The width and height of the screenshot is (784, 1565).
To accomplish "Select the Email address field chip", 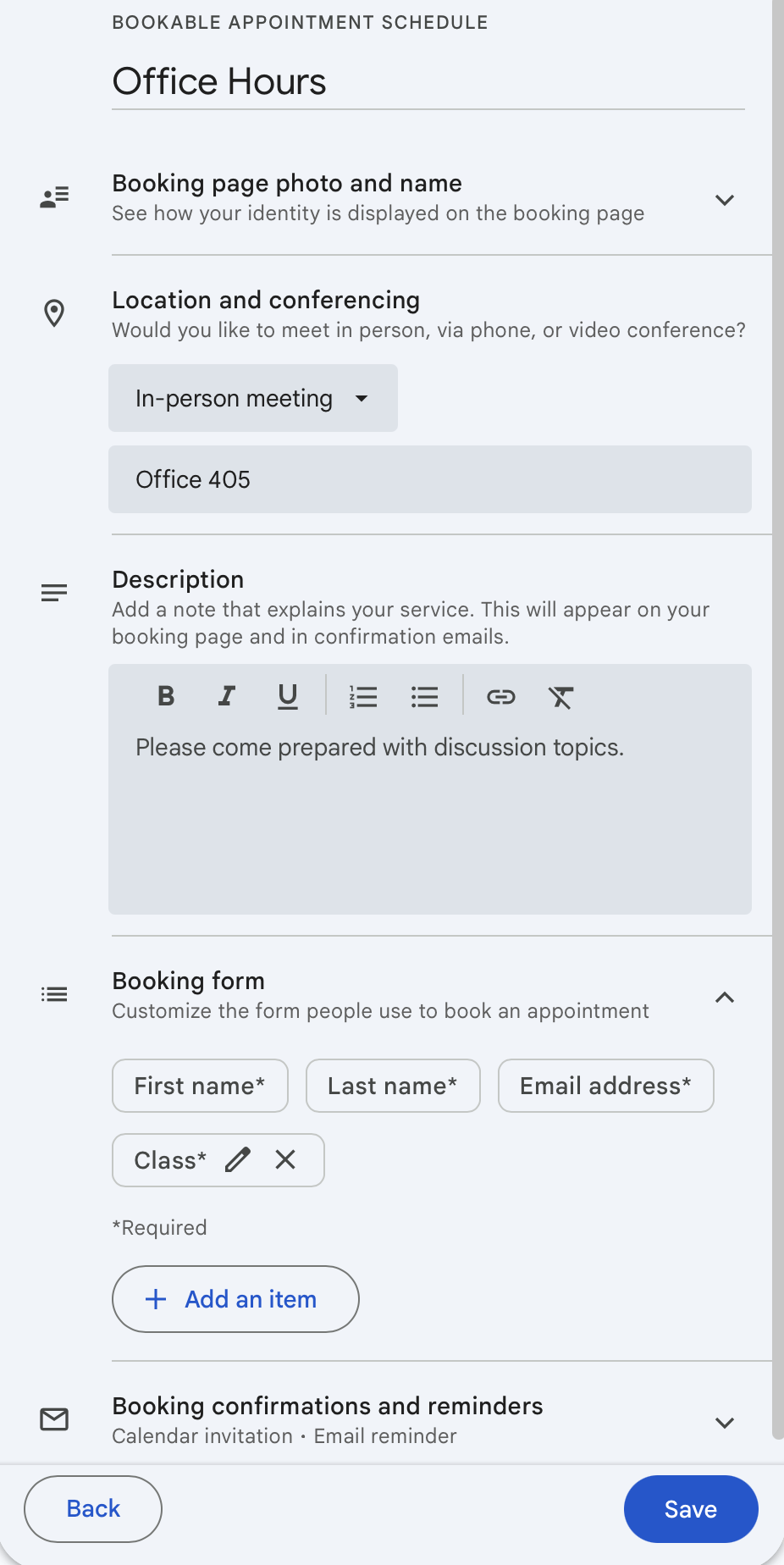I will pos(606,1086).
